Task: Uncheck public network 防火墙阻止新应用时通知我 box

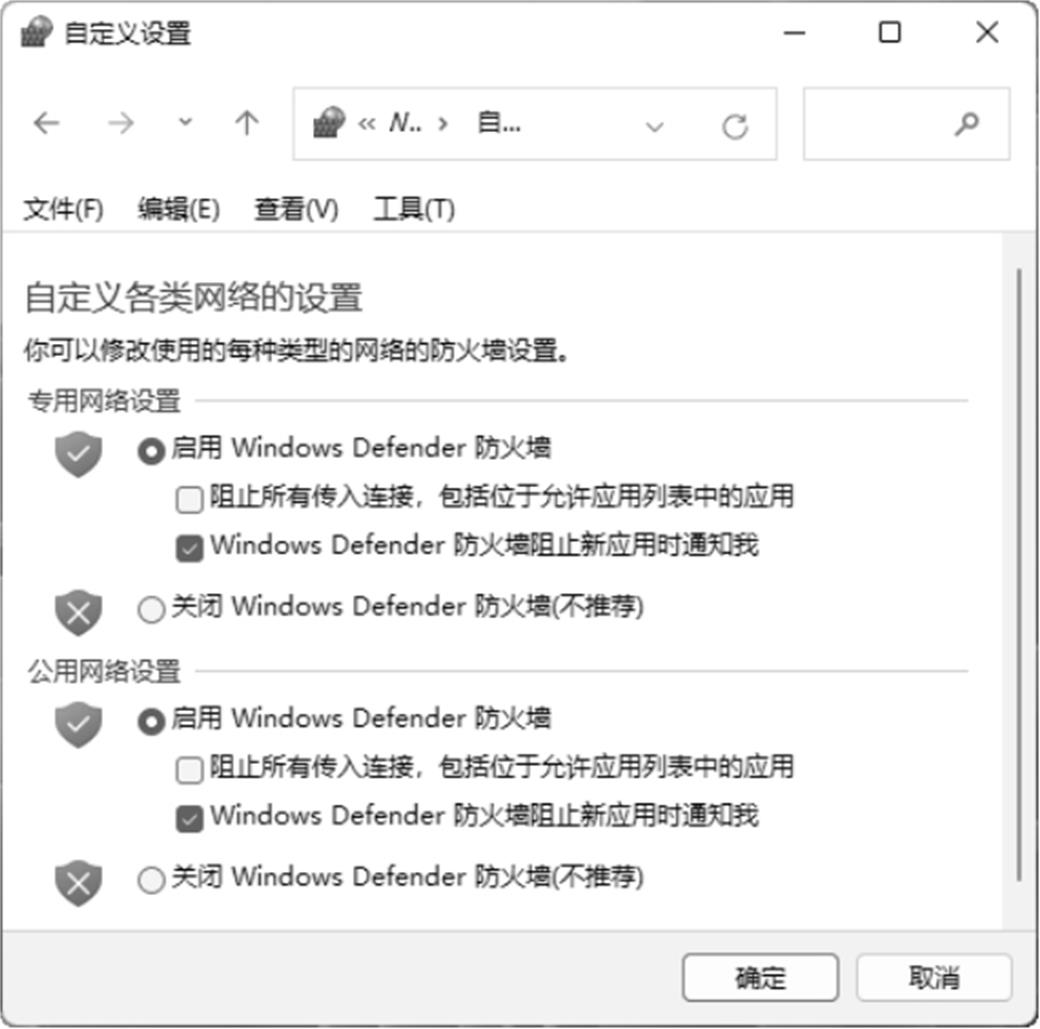Action: tap(190, 819)
